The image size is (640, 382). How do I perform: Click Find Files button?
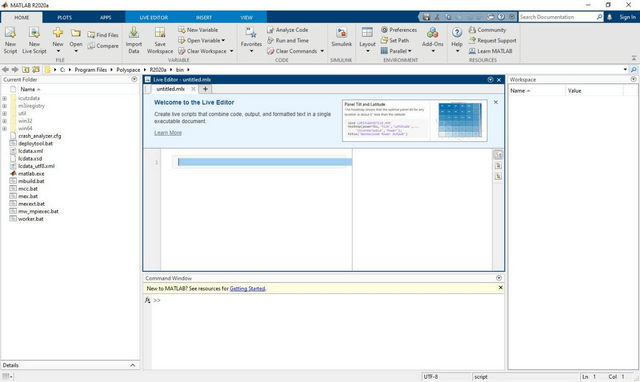tap(103, 35)
